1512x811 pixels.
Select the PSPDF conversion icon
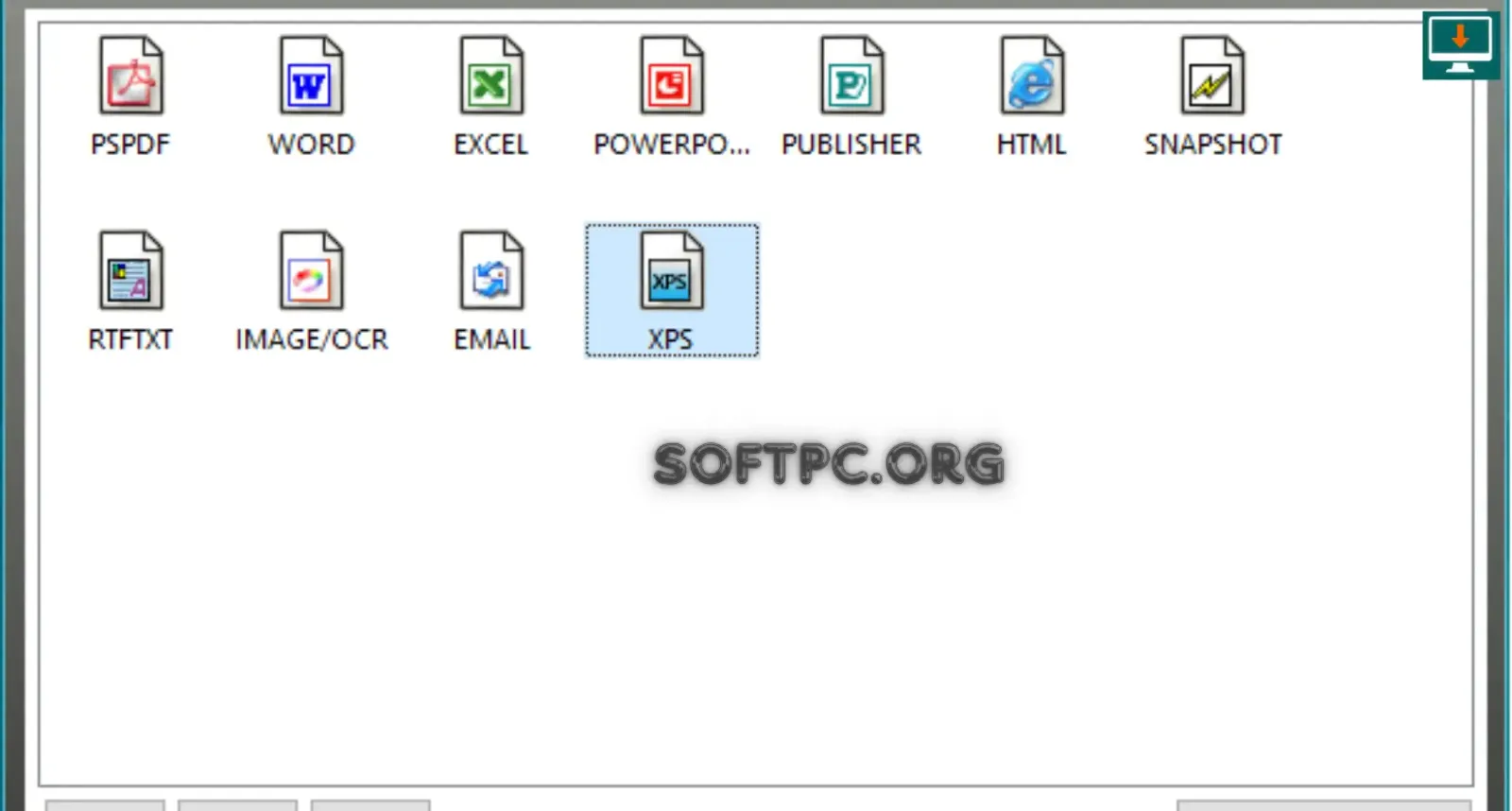click(x=131, y=77)
